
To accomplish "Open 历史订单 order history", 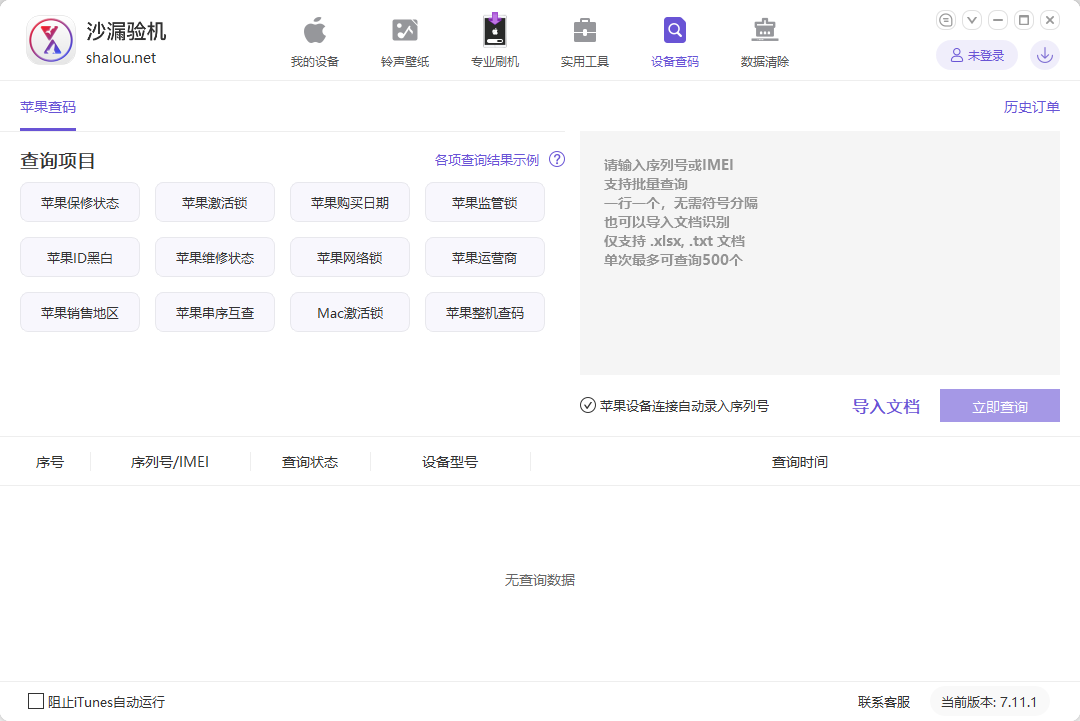I will (x=1031, y=107).
